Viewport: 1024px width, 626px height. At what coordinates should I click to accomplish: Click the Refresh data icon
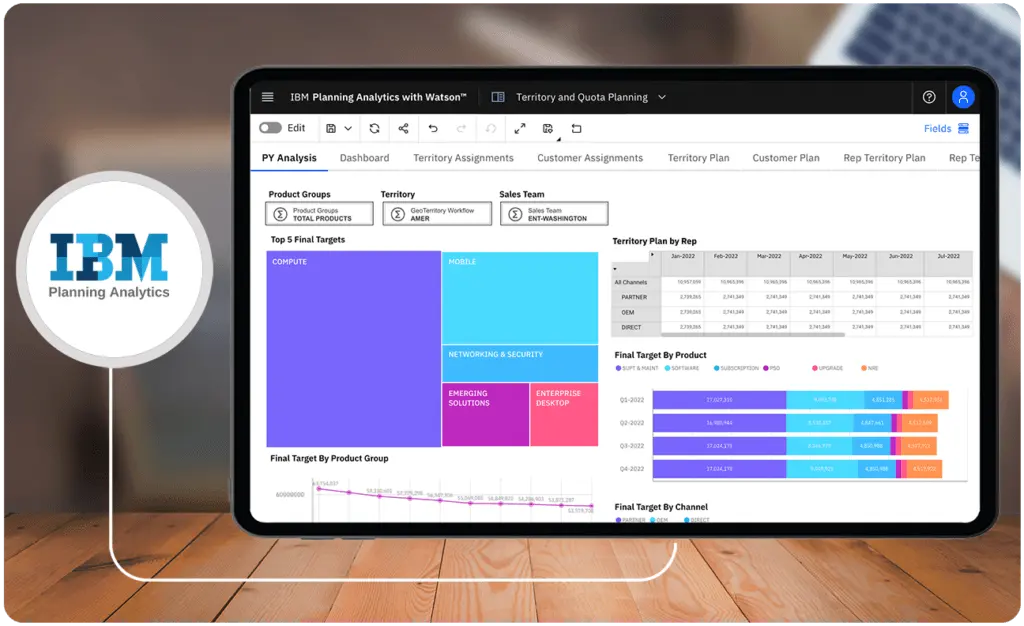(374, 129)
